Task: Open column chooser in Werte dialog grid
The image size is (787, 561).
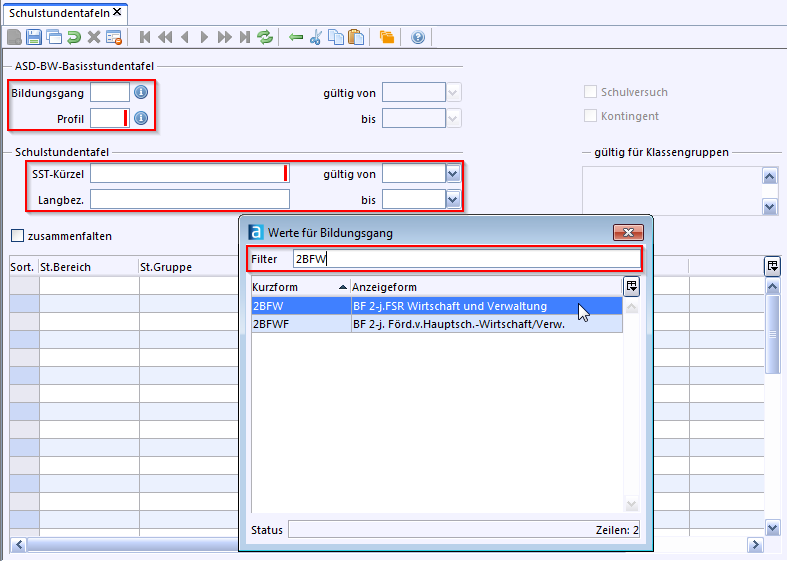Action: point(631,286)
